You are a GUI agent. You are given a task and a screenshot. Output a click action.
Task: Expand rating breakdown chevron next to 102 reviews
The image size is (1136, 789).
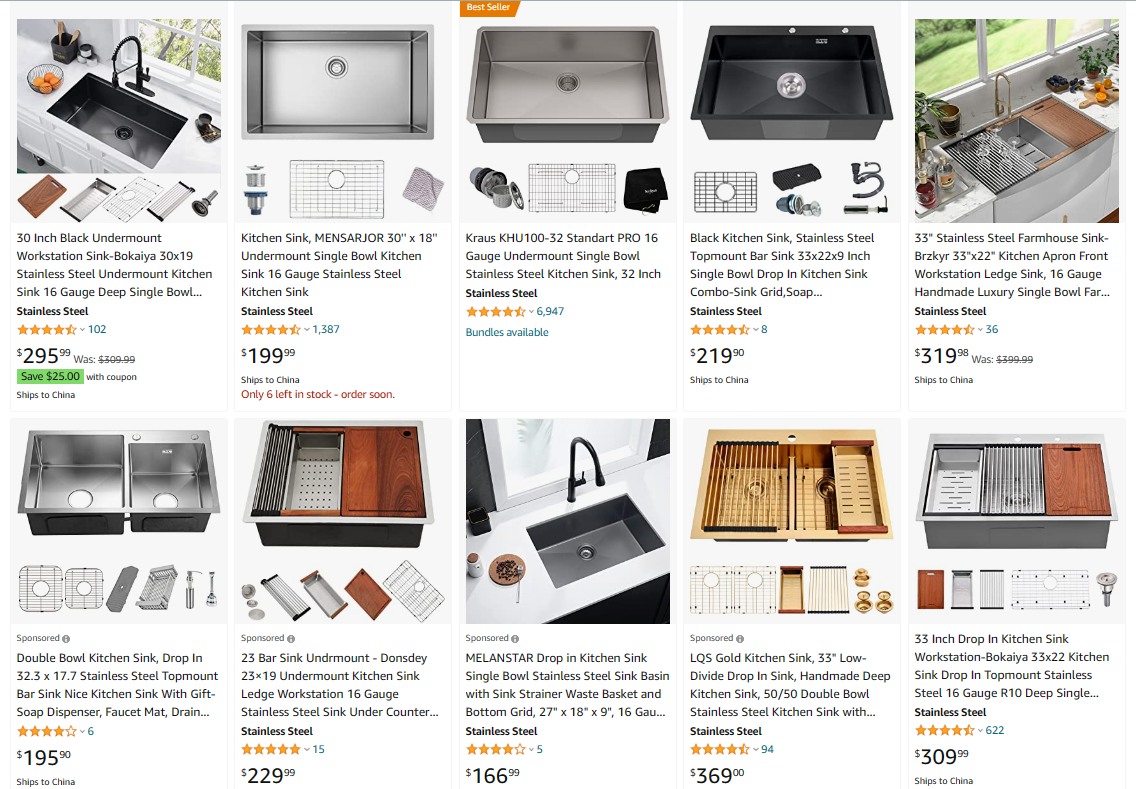tap(83, 330)
